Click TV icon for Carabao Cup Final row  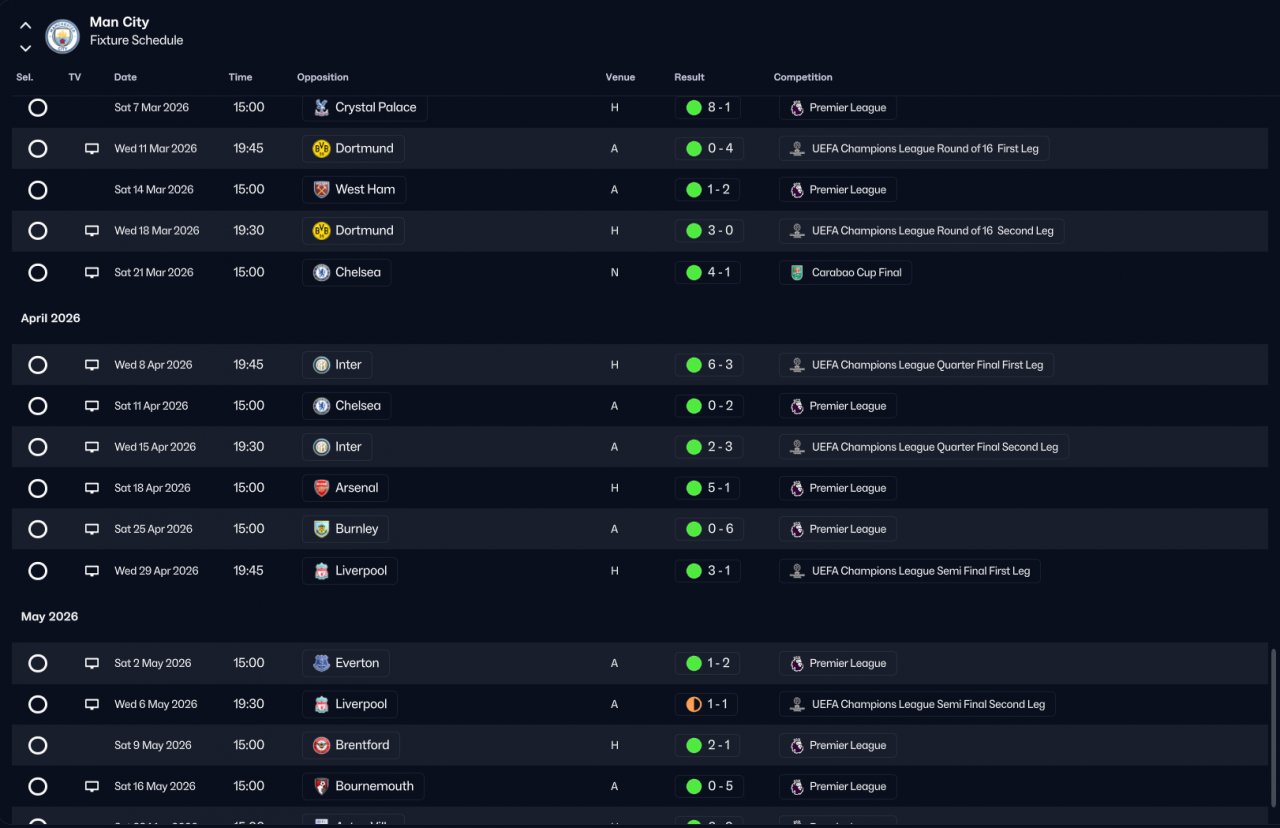[x=92, y=273]
